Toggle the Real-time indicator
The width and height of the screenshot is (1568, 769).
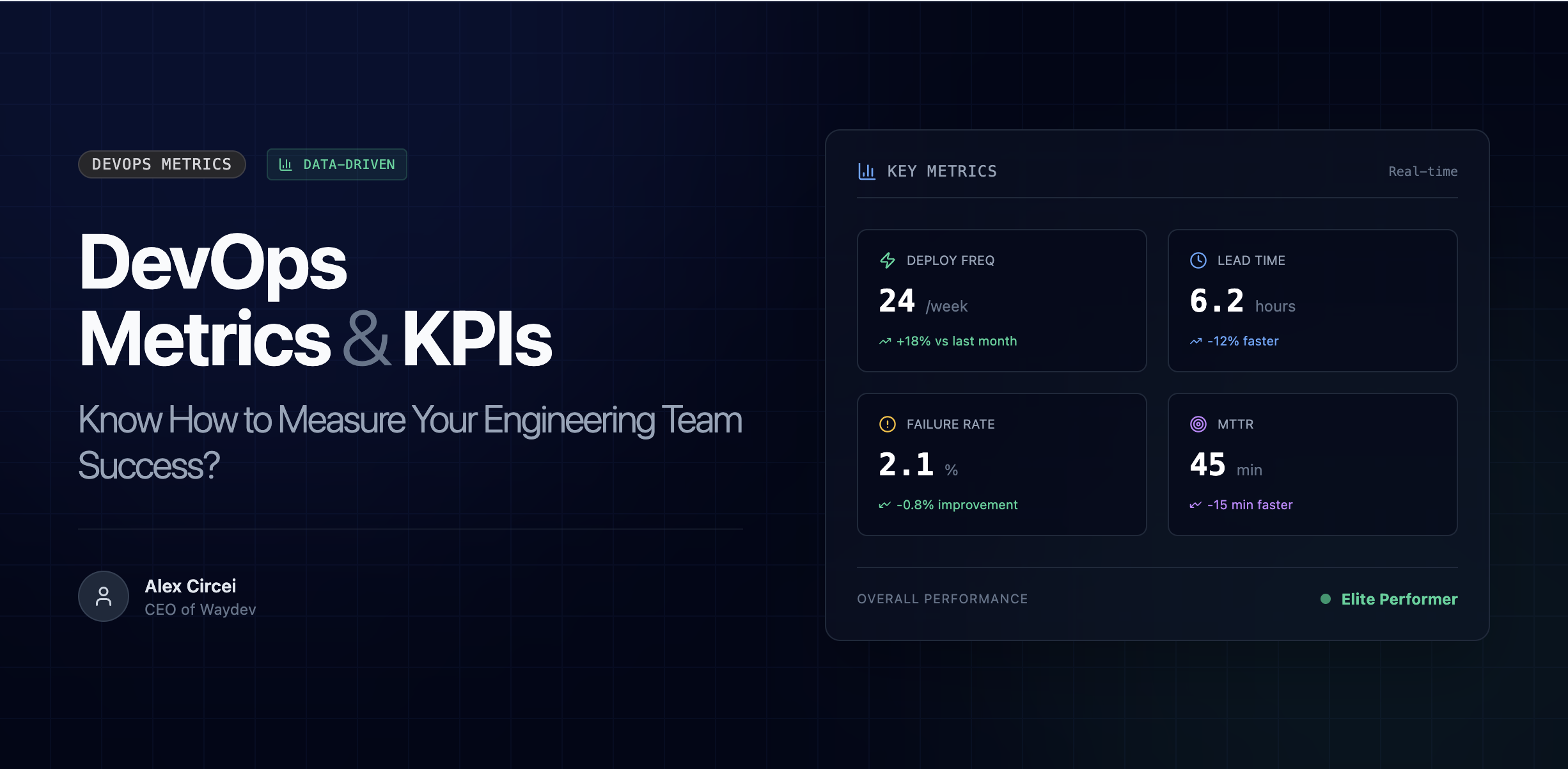[1423, 171]
